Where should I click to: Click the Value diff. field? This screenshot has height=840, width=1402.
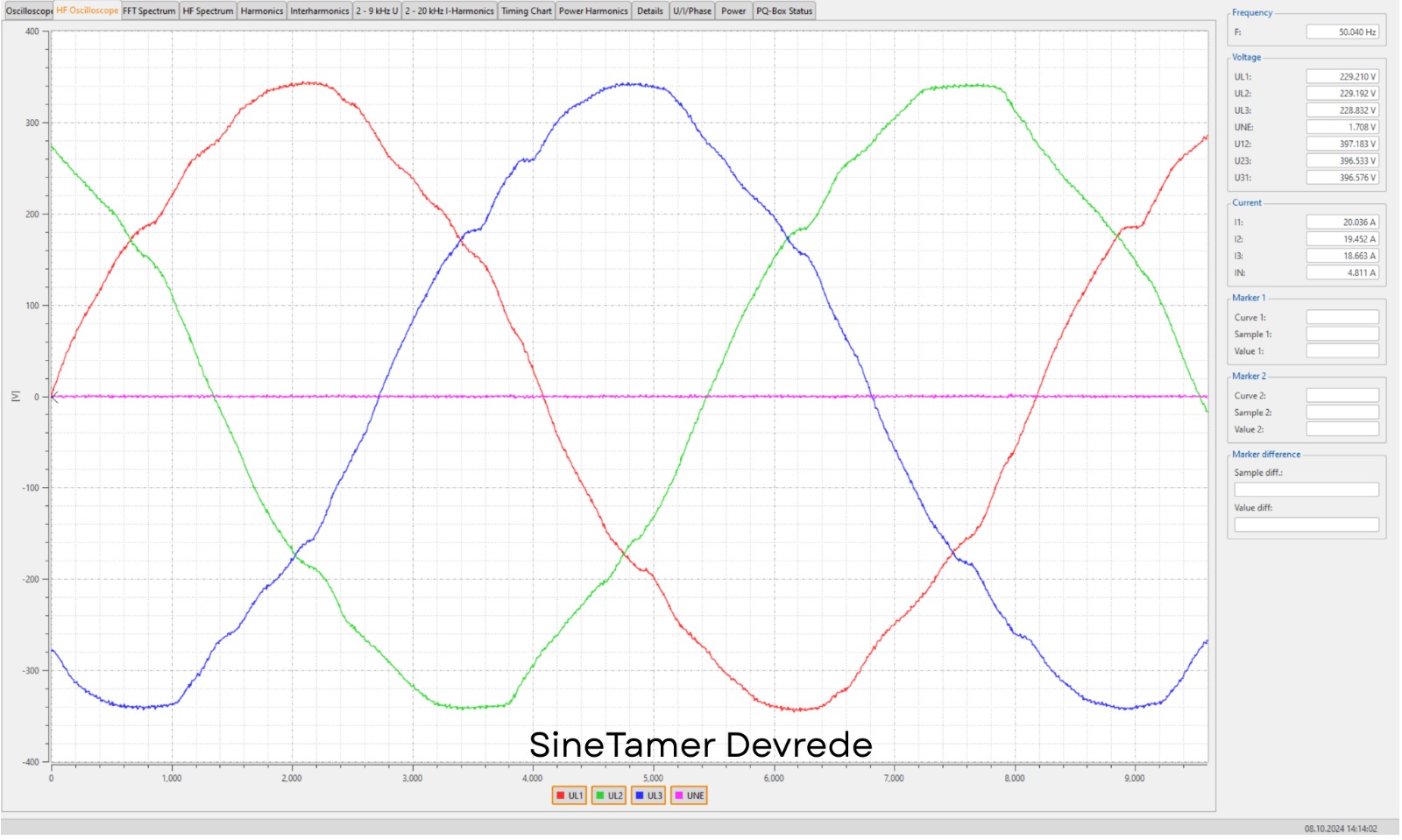point(1306,526)
